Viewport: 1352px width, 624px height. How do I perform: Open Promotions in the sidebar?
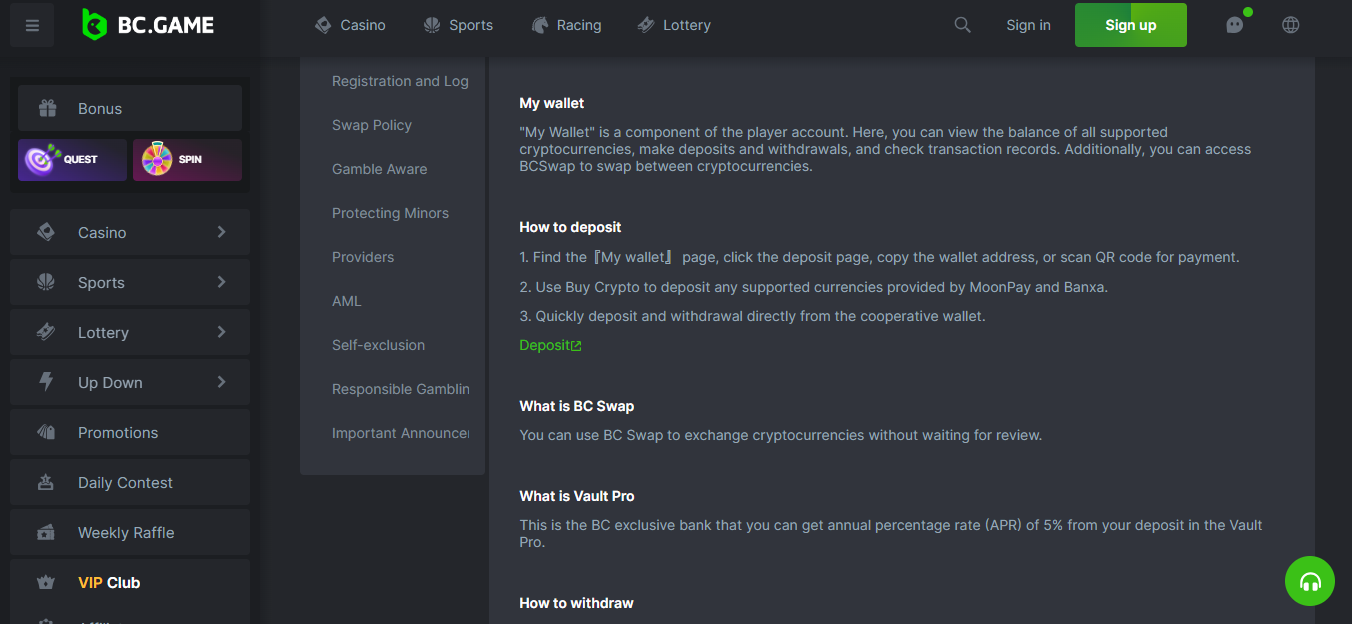click(130, 432)
